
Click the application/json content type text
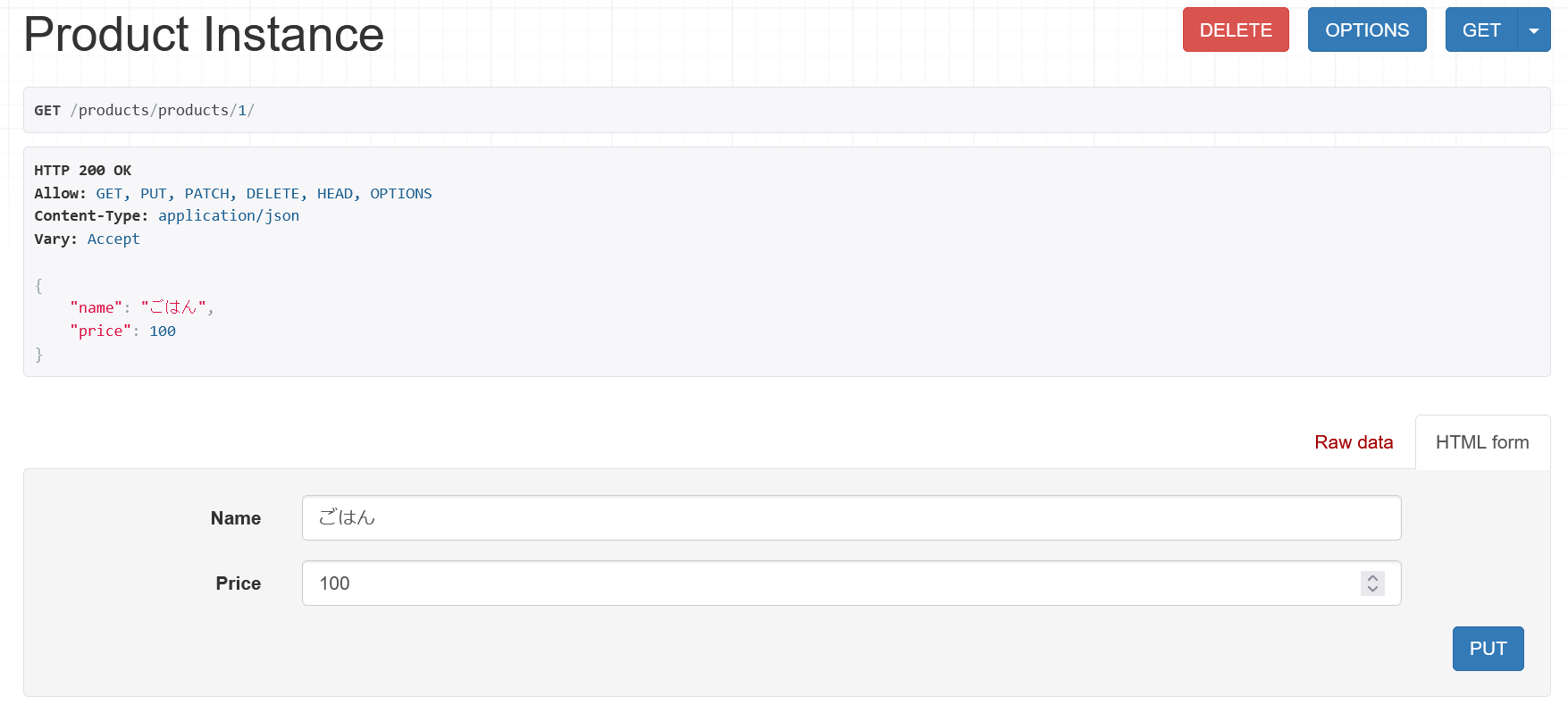229,215
